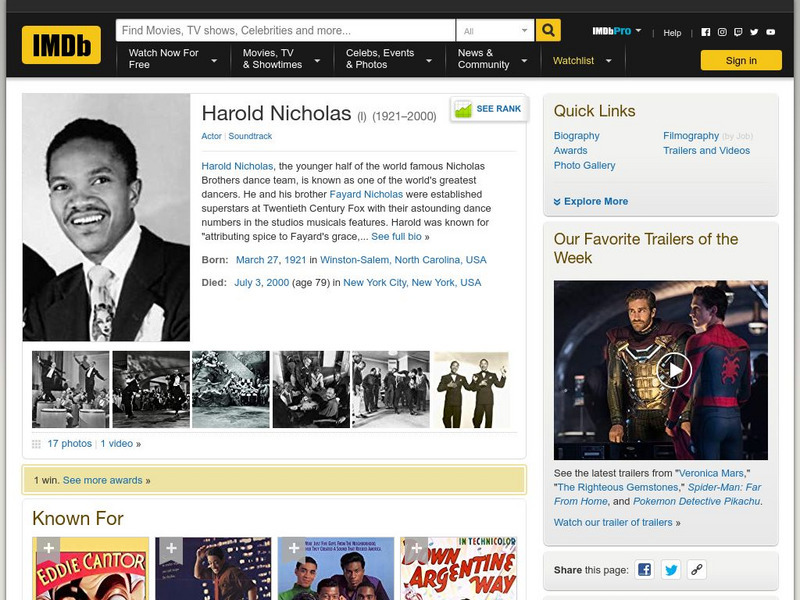800x600 pixels.
Task: Copy the share link icon
Action: point(697,569)
